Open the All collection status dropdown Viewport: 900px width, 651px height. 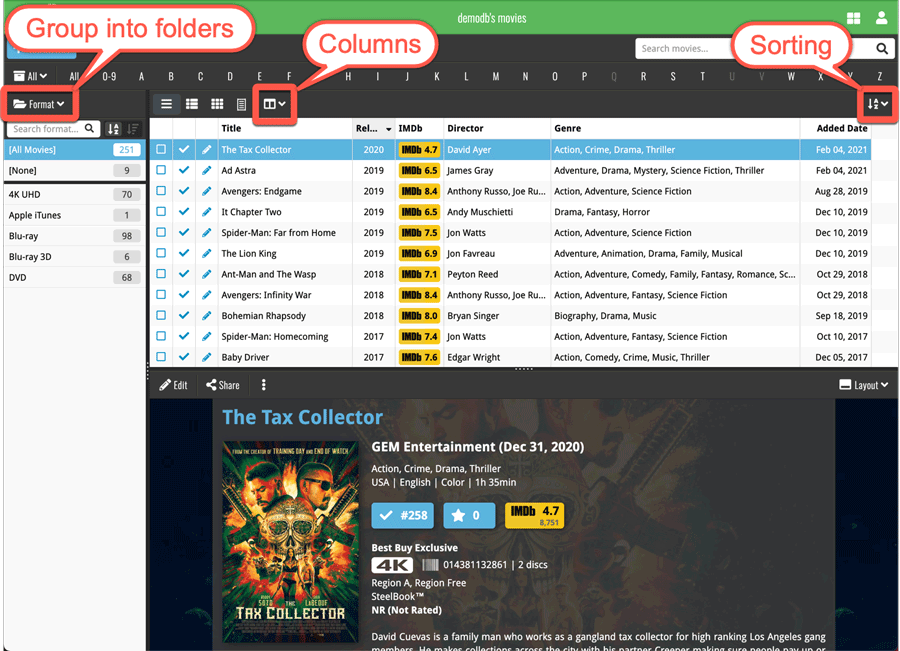pyautogui.click(x=30, y=76)
